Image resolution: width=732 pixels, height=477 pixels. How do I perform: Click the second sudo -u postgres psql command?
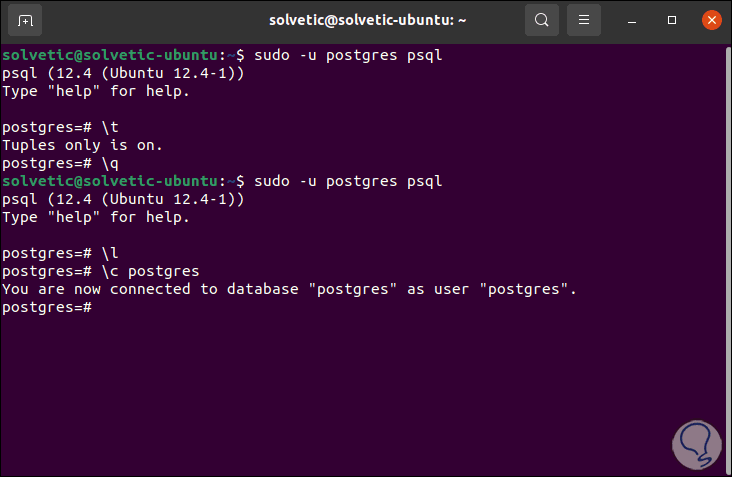pos(348,181)
